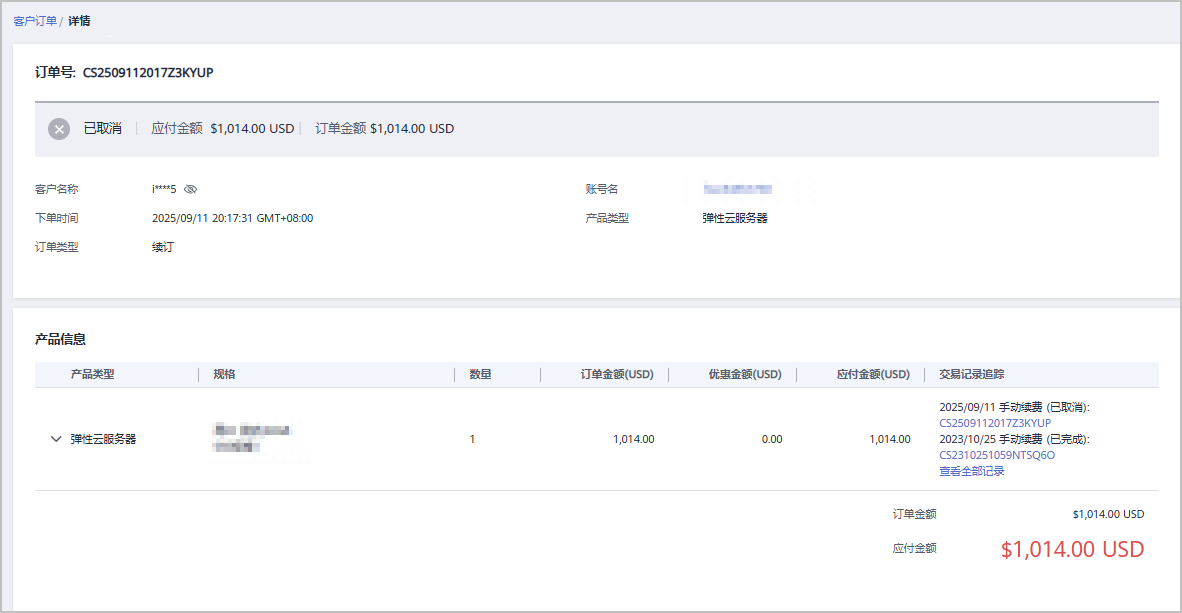Screen dimensions: 1182x613
Task: Click the cancelled status X icon
Action: [59, 129]
